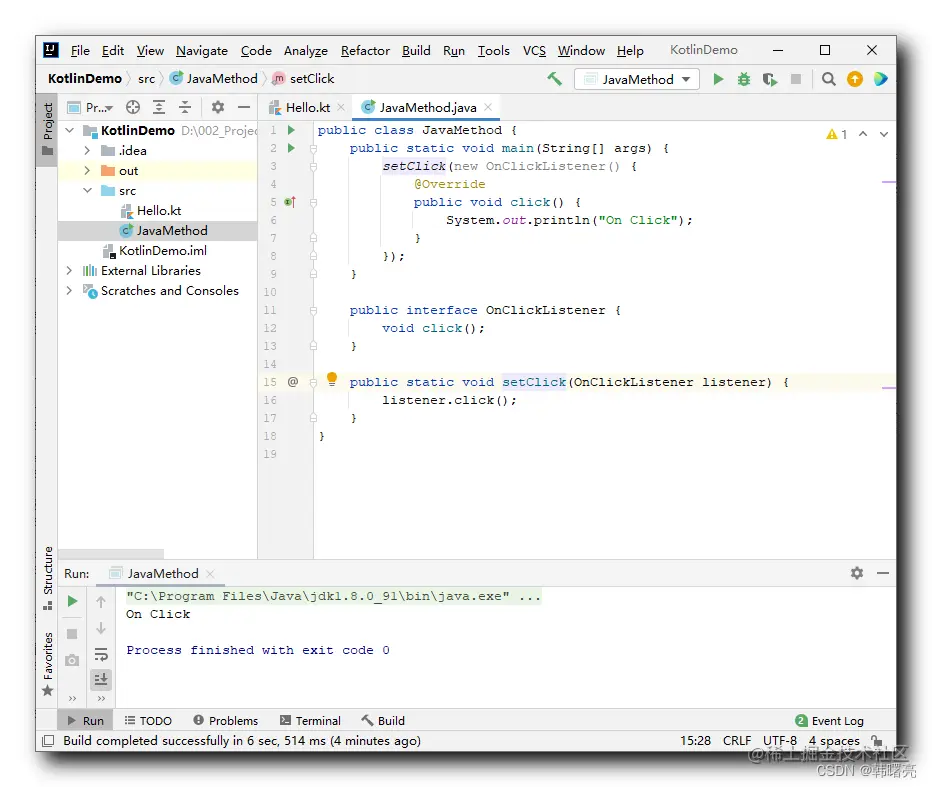Open Project panel gear settings
932x787 pixels.
[218, 107]
